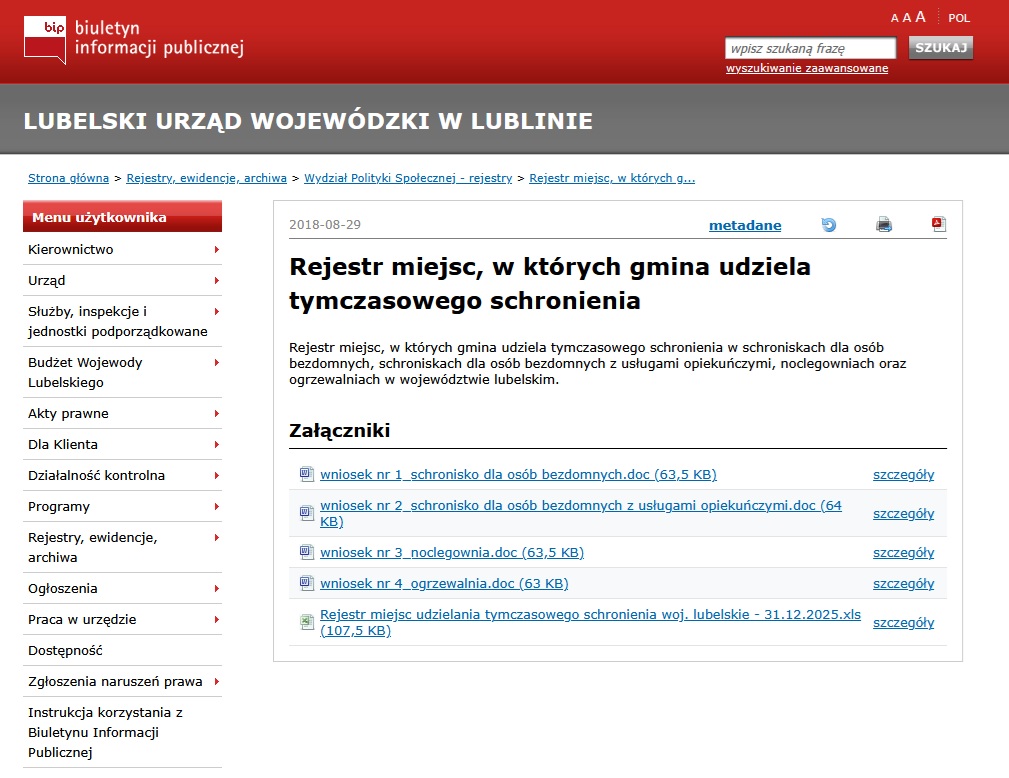Click the BIP logo icon

[45, 38]
